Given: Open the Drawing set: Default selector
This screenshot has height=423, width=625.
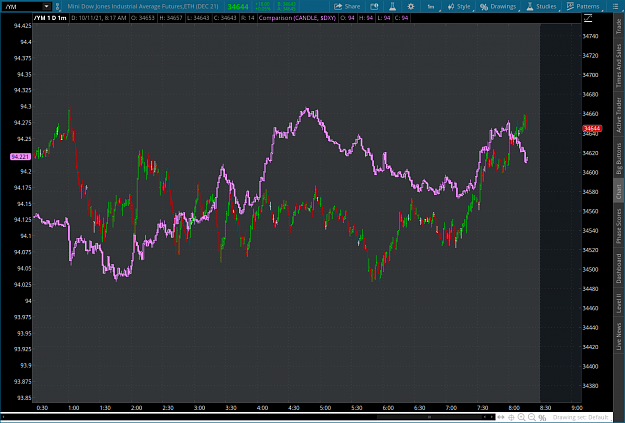Looking at the screenshot, I should (x=580, y=417).
